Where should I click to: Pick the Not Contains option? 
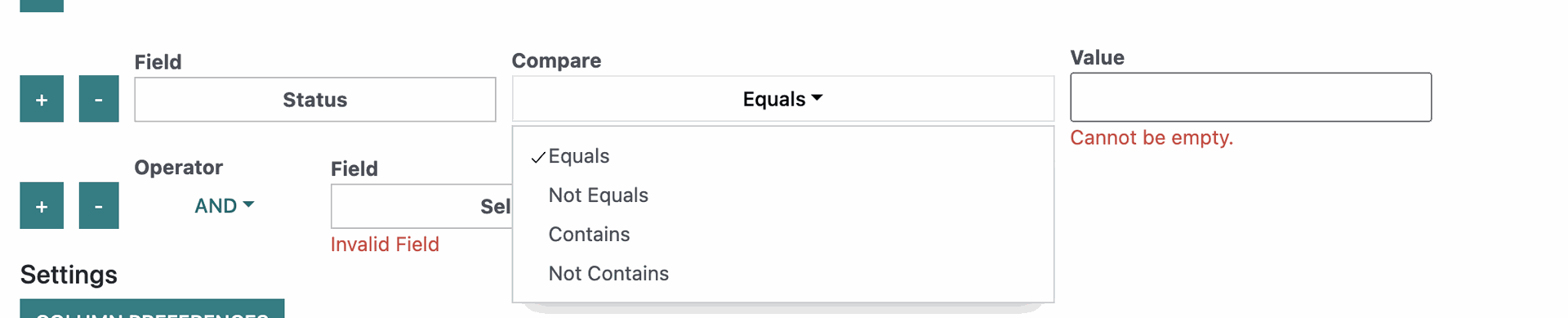[x=608, y=274]
